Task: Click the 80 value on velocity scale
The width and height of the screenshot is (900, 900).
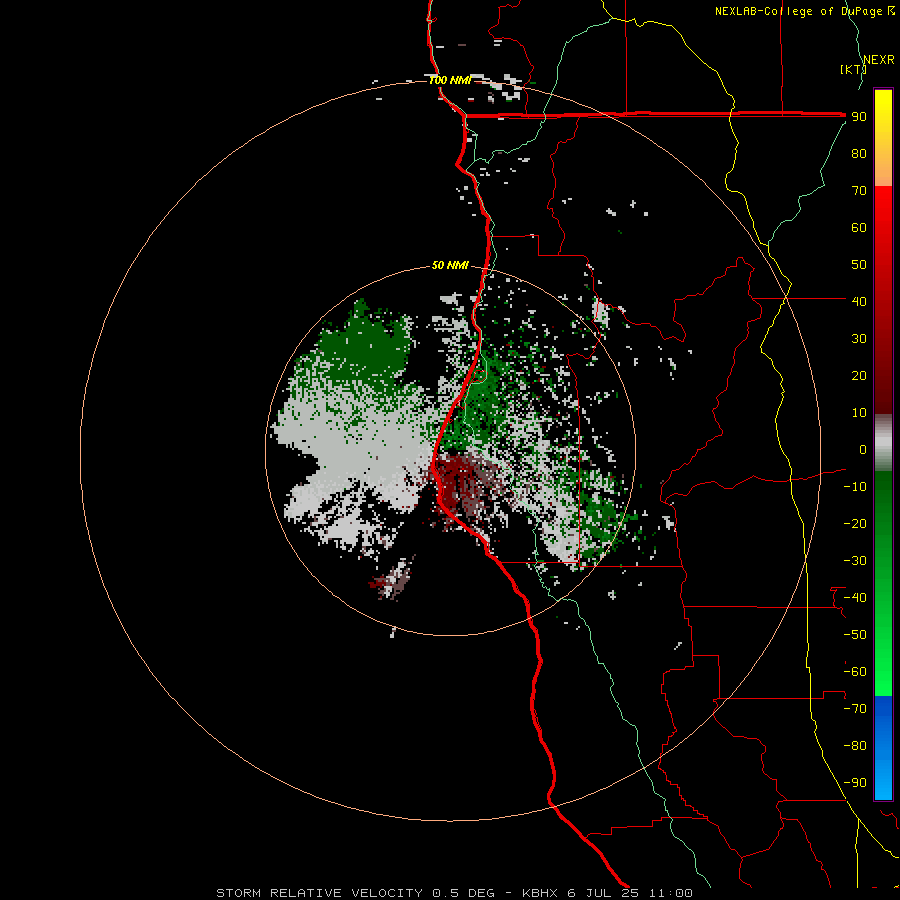Action: coord(859,154)
